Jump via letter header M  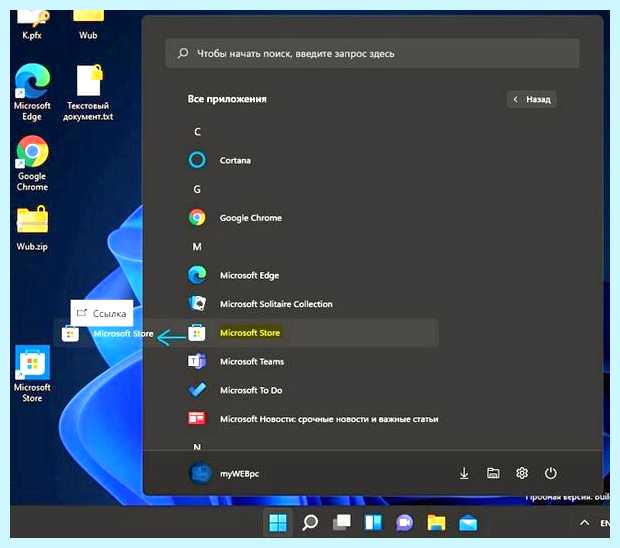[197, 247]
